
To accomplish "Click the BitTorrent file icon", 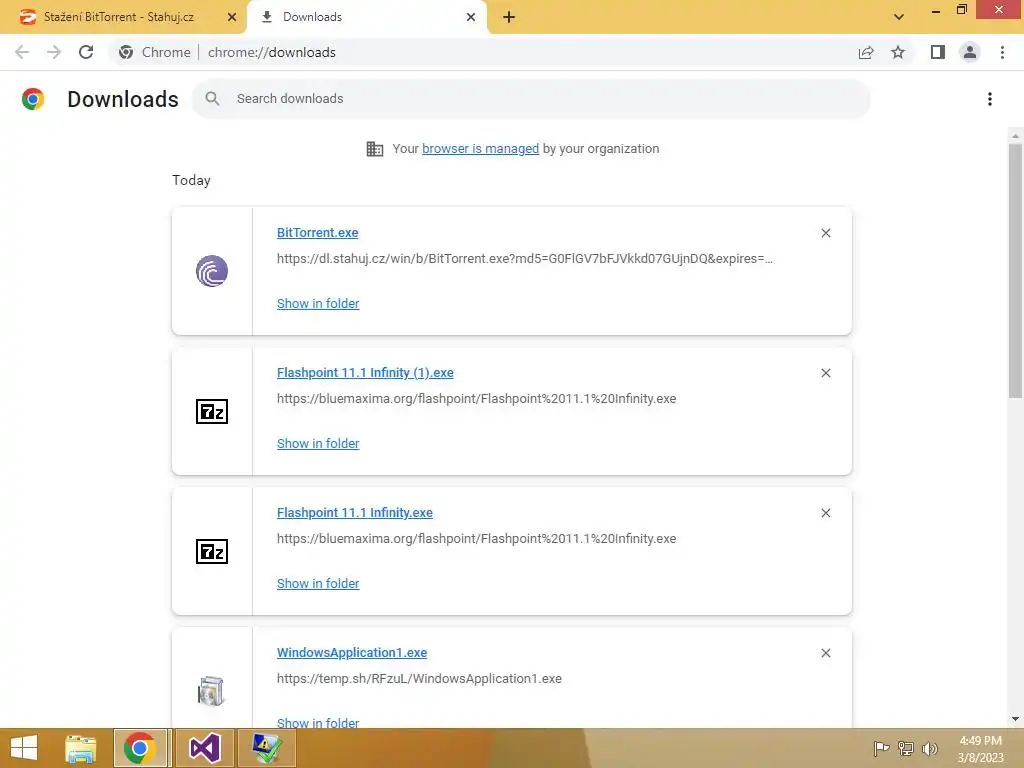I will pyautogui.click(x=212, y=271).
